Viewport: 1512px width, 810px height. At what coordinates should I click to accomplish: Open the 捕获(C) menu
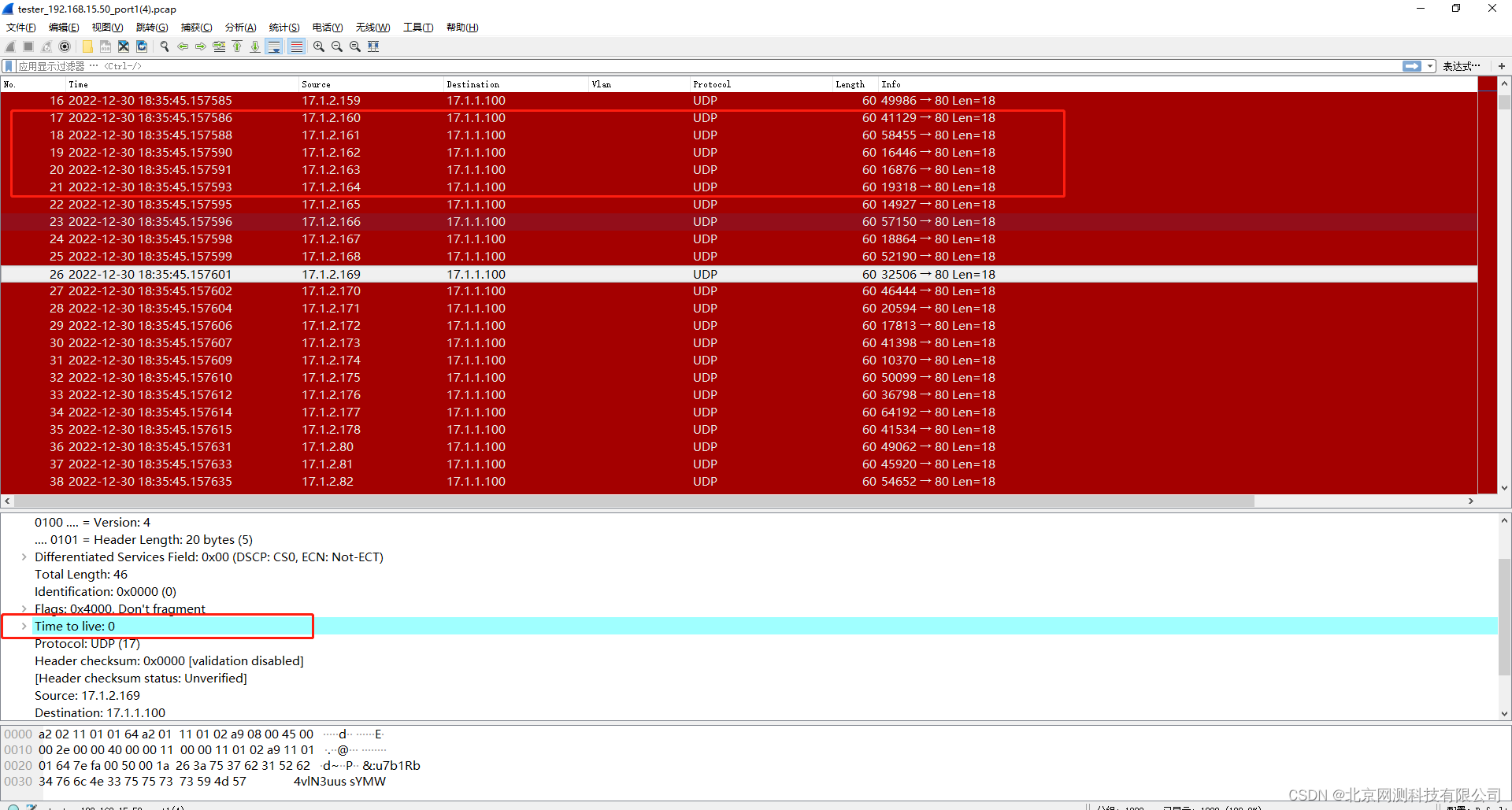196,28
